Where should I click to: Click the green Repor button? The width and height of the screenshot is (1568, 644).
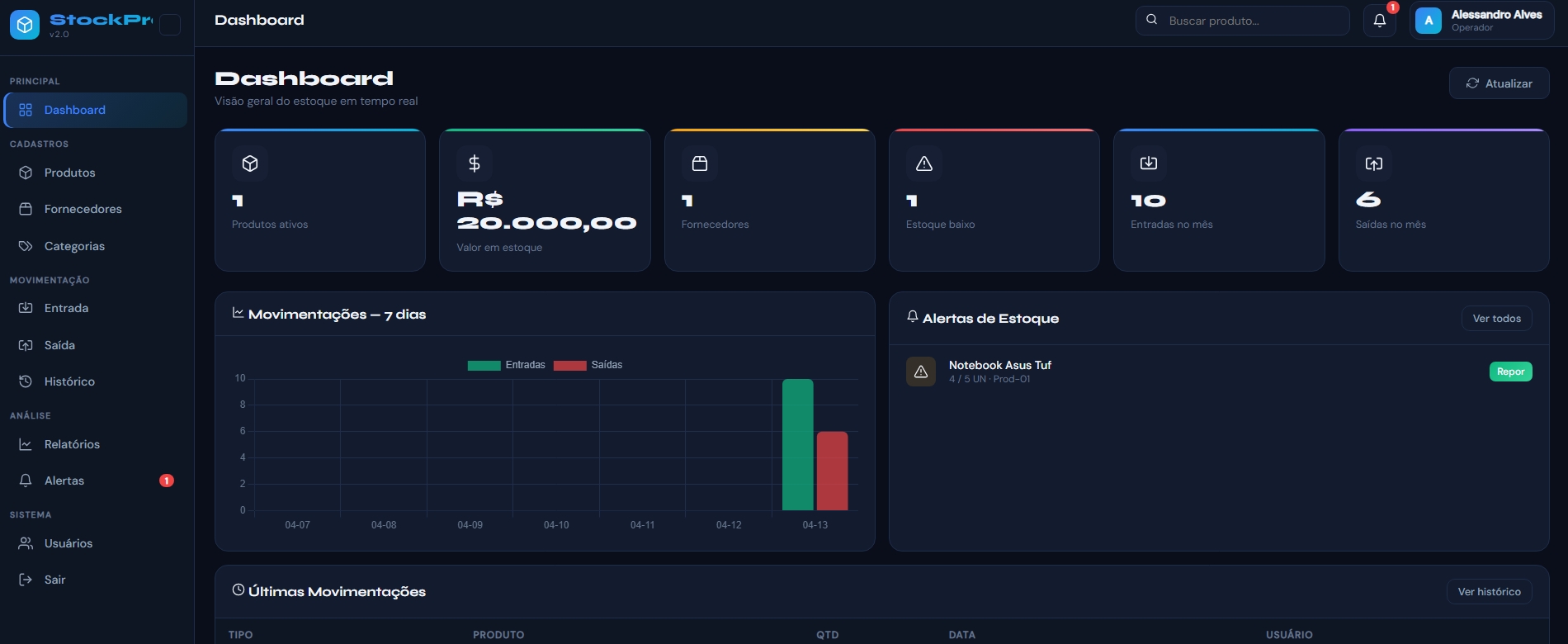click(1510, 372)
